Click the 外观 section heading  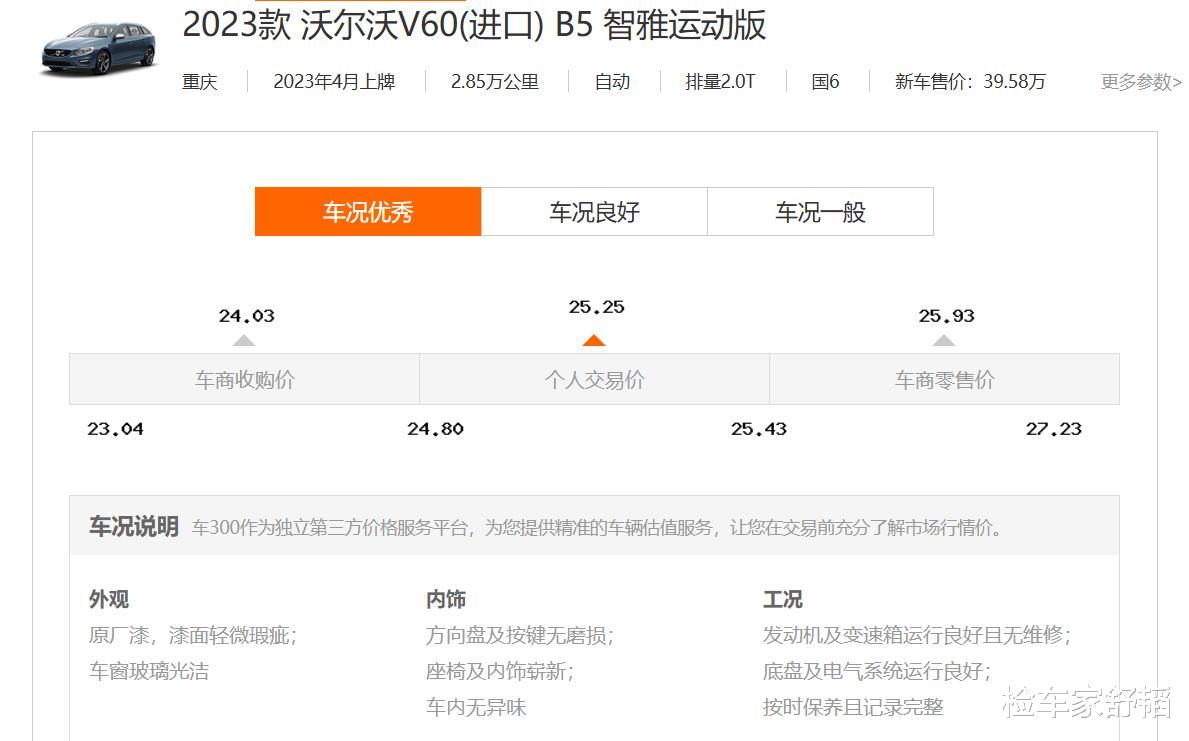pos(109,599)
